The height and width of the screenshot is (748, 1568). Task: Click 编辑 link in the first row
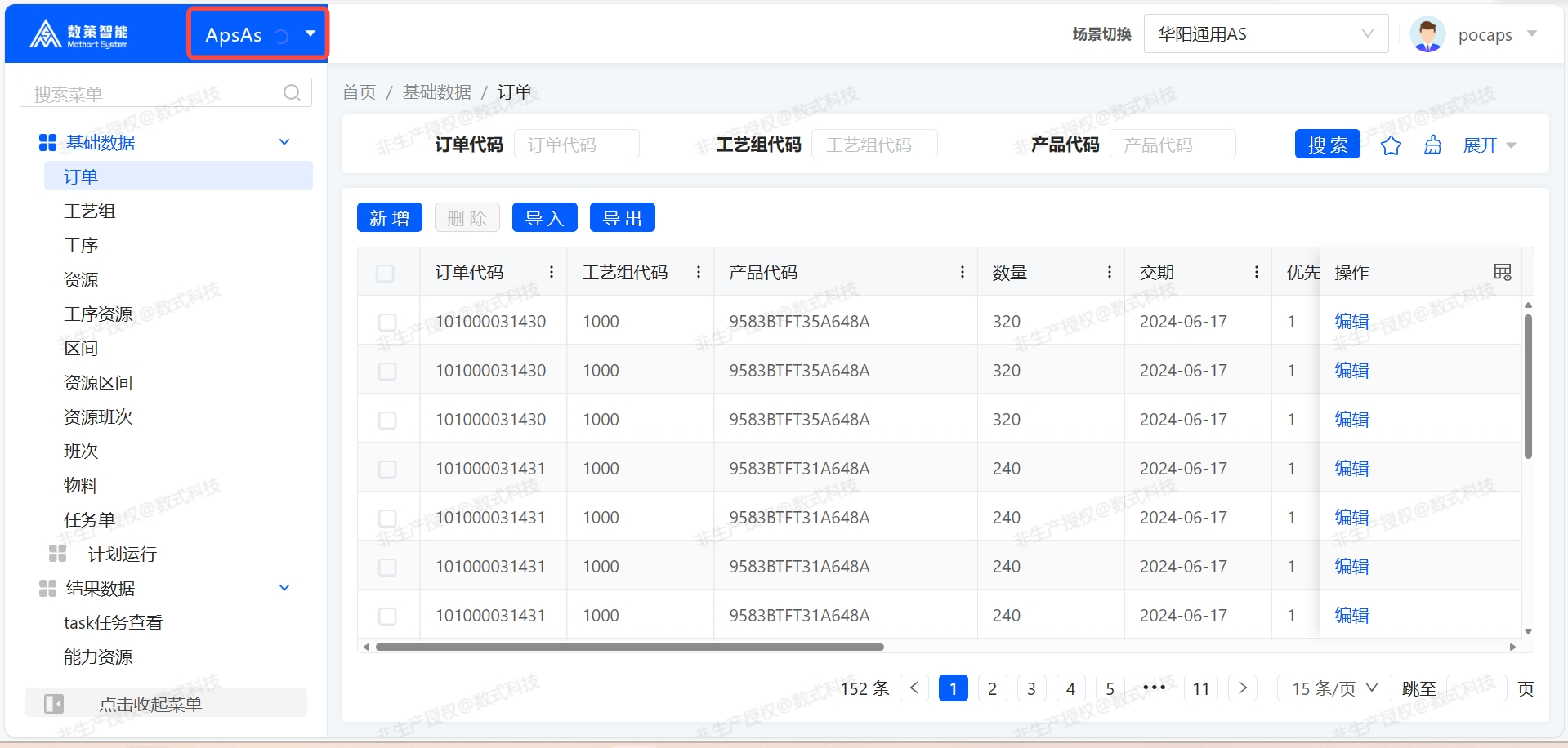(1351, 322)
